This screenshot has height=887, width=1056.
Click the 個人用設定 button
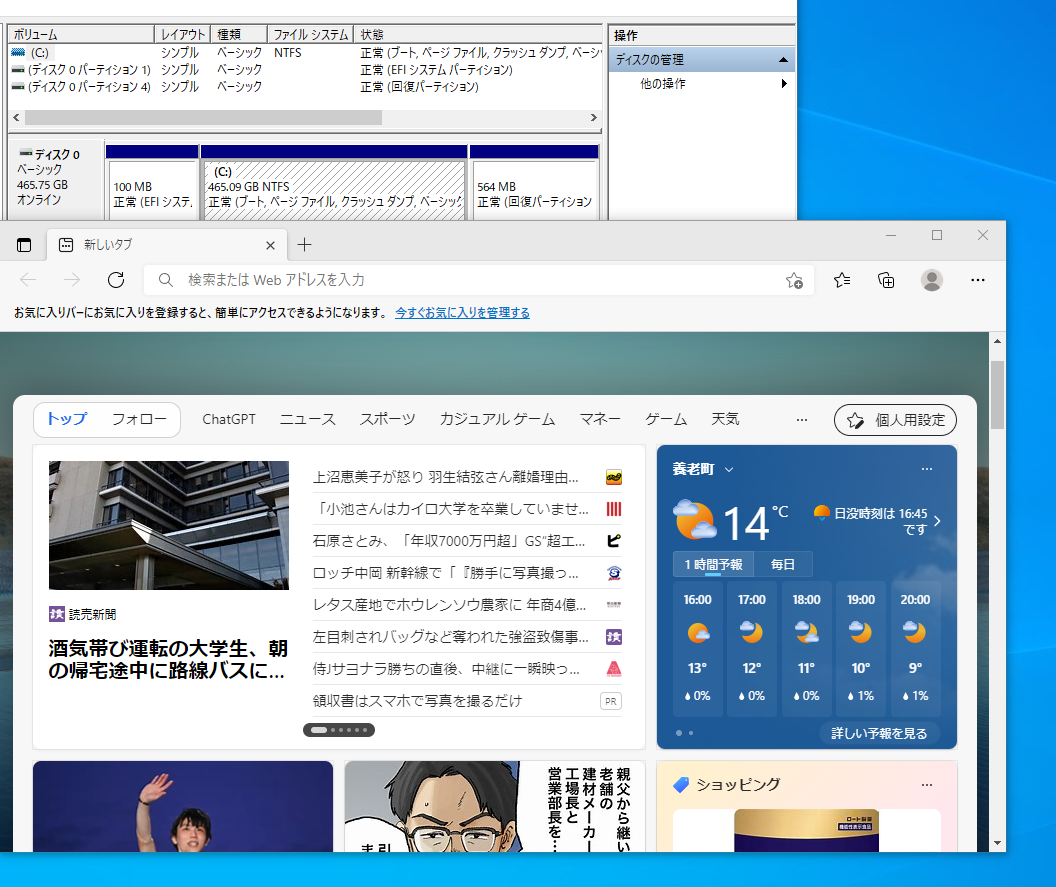coord(895,419)
